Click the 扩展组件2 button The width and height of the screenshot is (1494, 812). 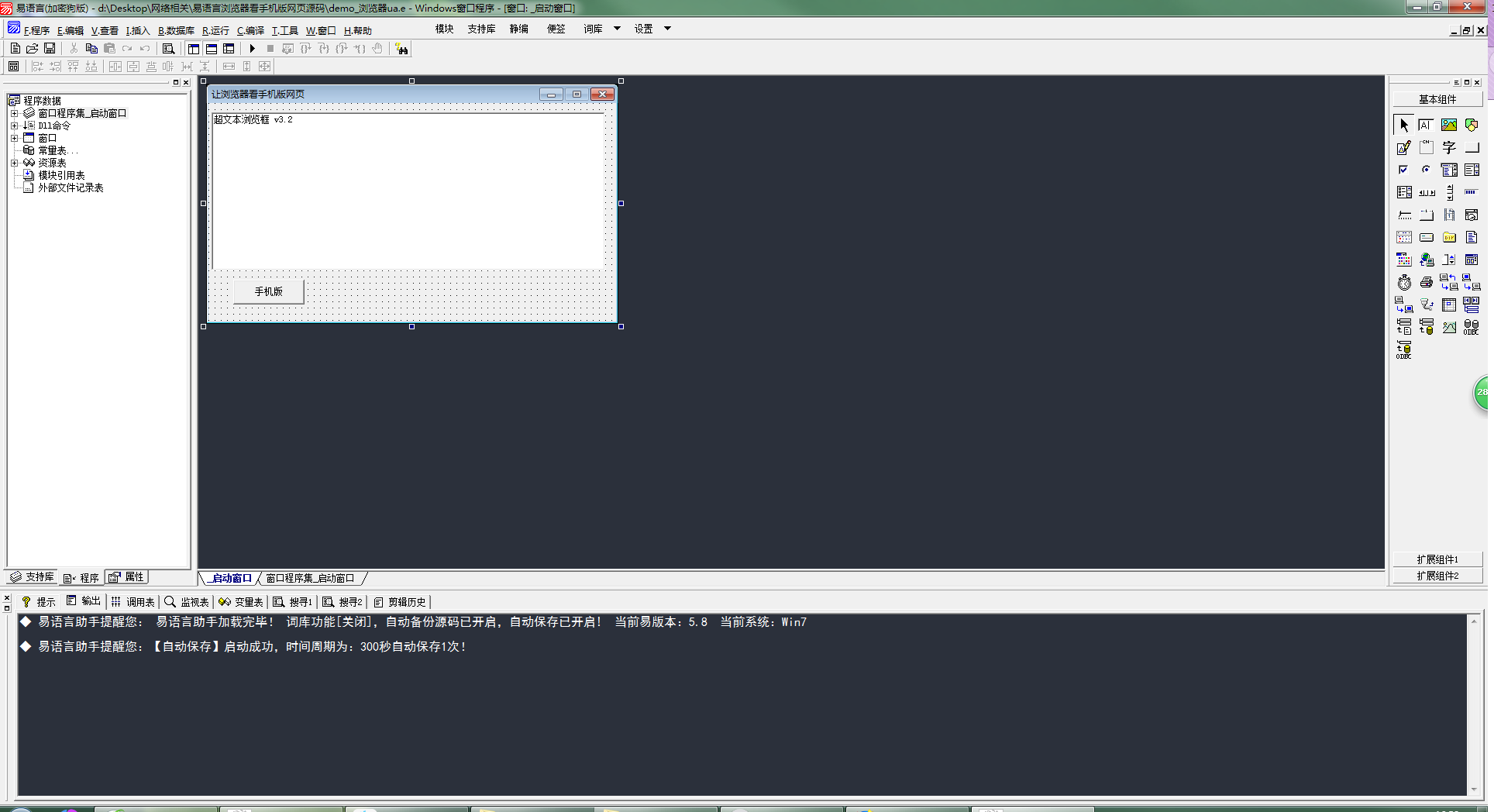pos(1437,575)
